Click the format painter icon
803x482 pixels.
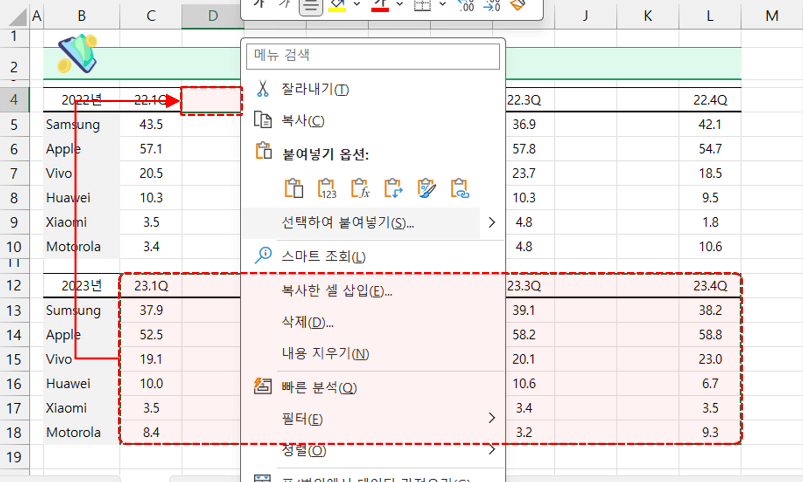click(518, 5)
